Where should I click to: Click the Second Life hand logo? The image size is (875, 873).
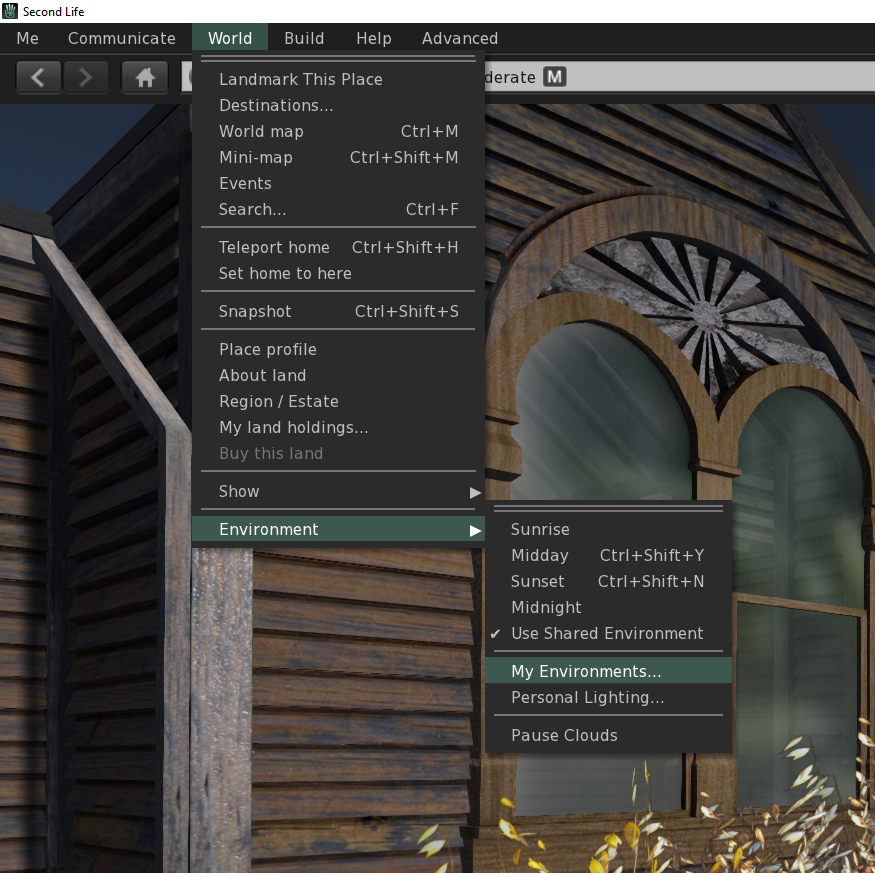pos(9,11)
